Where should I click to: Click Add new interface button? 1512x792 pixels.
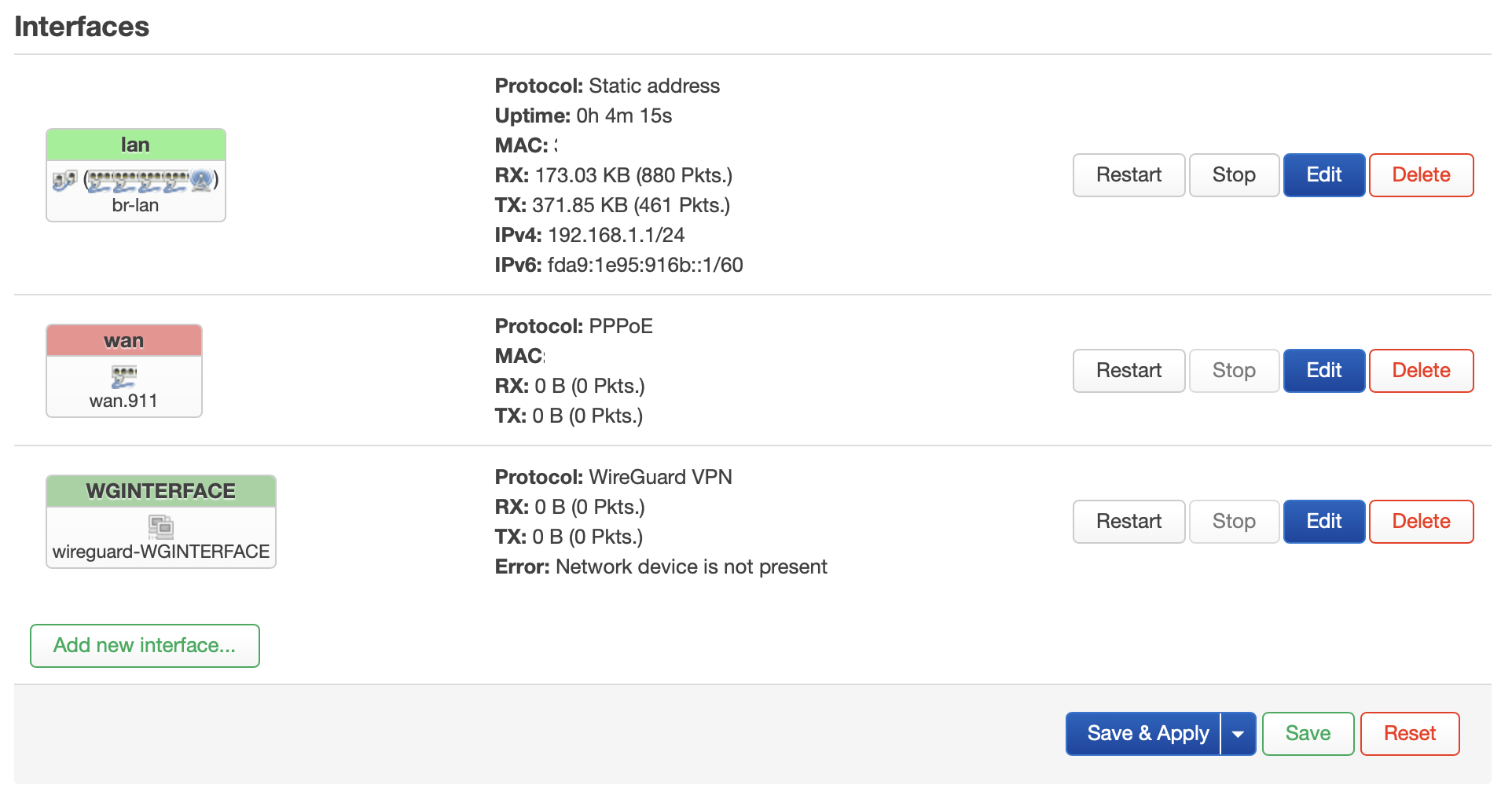click(145, 646)
